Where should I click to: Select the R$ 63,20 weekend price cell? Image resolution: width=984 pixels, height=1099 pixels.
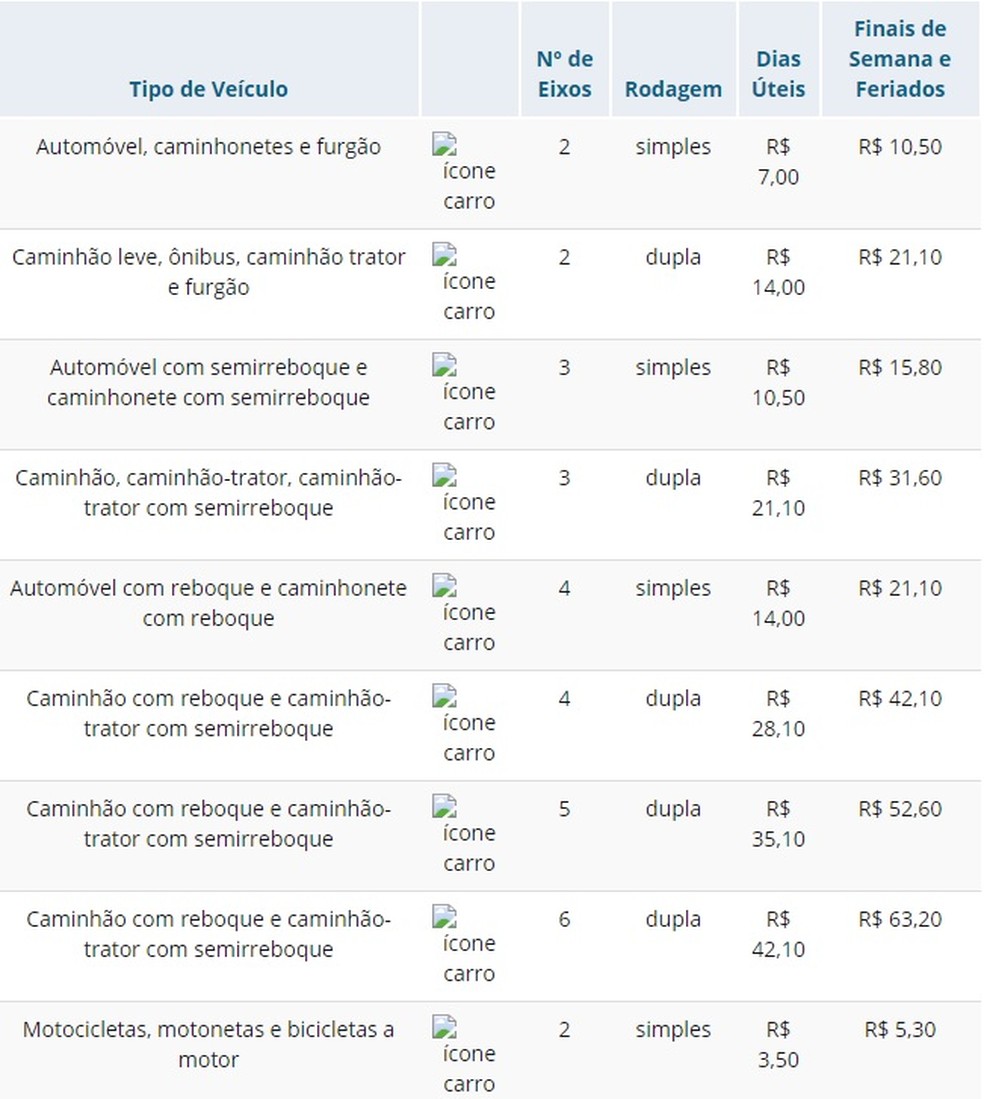[900, 919]
